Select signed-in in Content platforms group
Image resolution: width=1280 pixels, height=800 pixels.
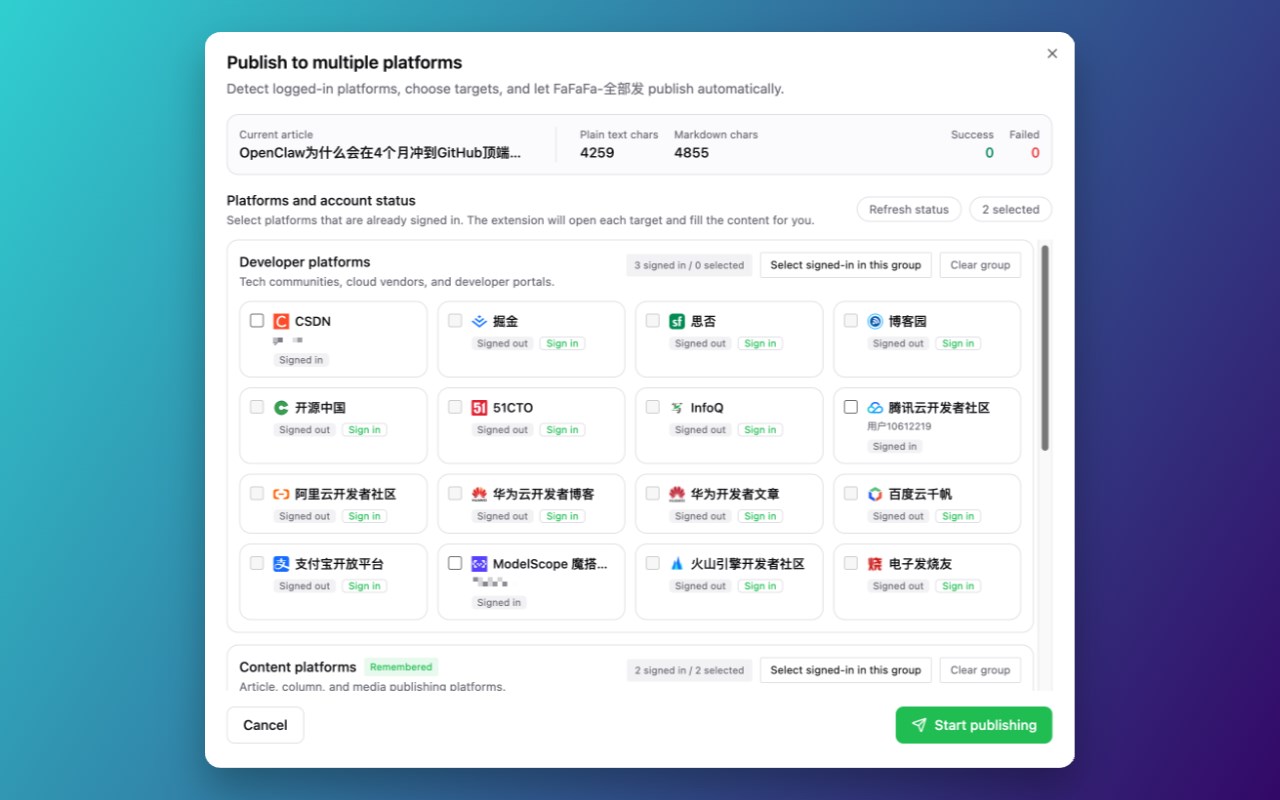846,670
